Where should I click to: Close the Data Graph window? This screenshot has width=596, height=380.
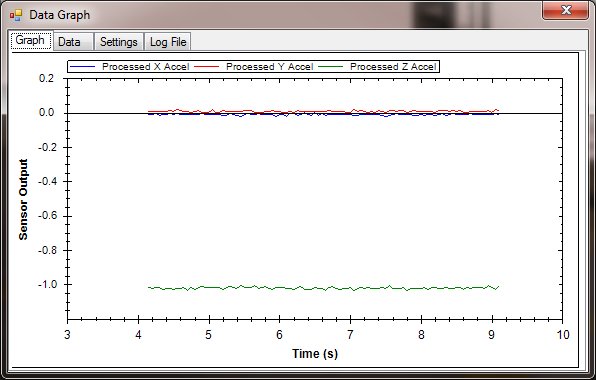(566, 10)
